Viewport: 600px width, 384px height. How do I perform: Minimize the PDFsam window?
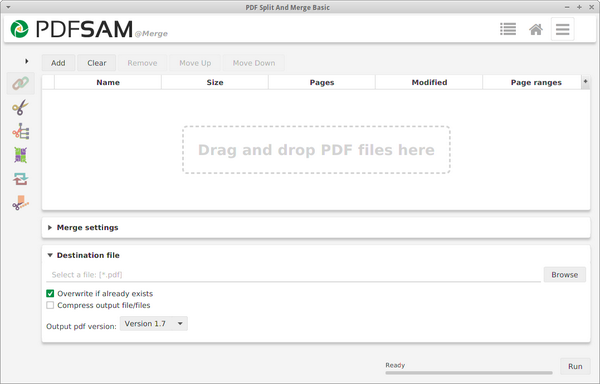(567, 7)
